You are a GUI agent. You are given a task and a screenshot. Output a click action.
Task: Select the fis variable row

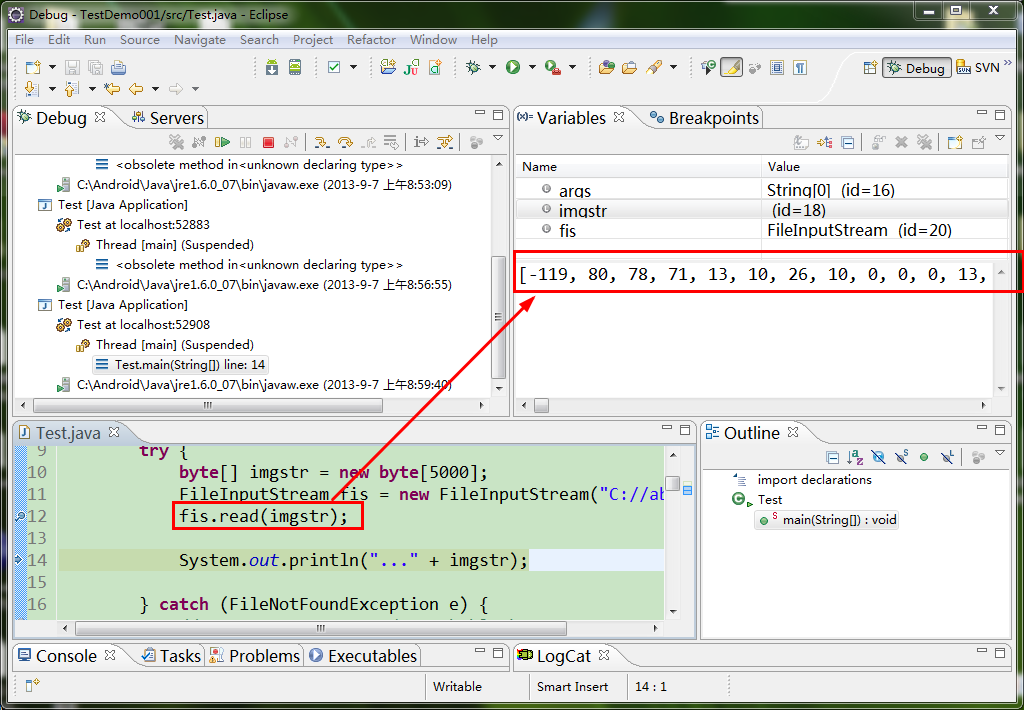[761, 231]
